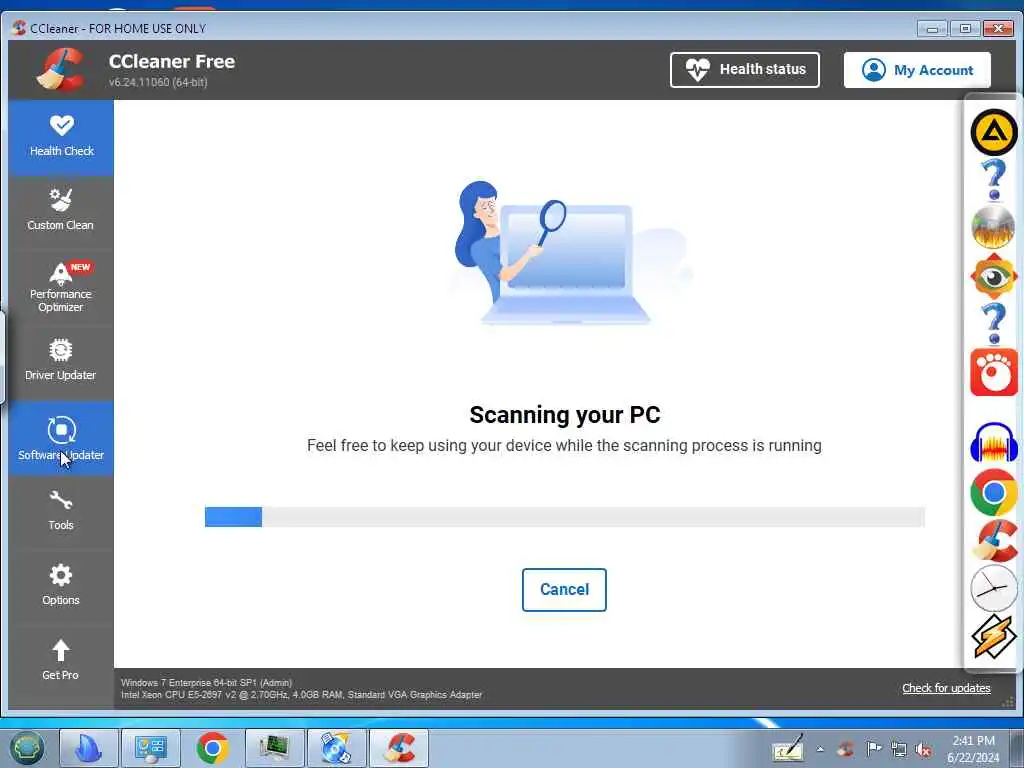The height and width of the screenshot is (768, 1024).
Task: Click the CCleaner title bar icon
Action: pos(19,27)
